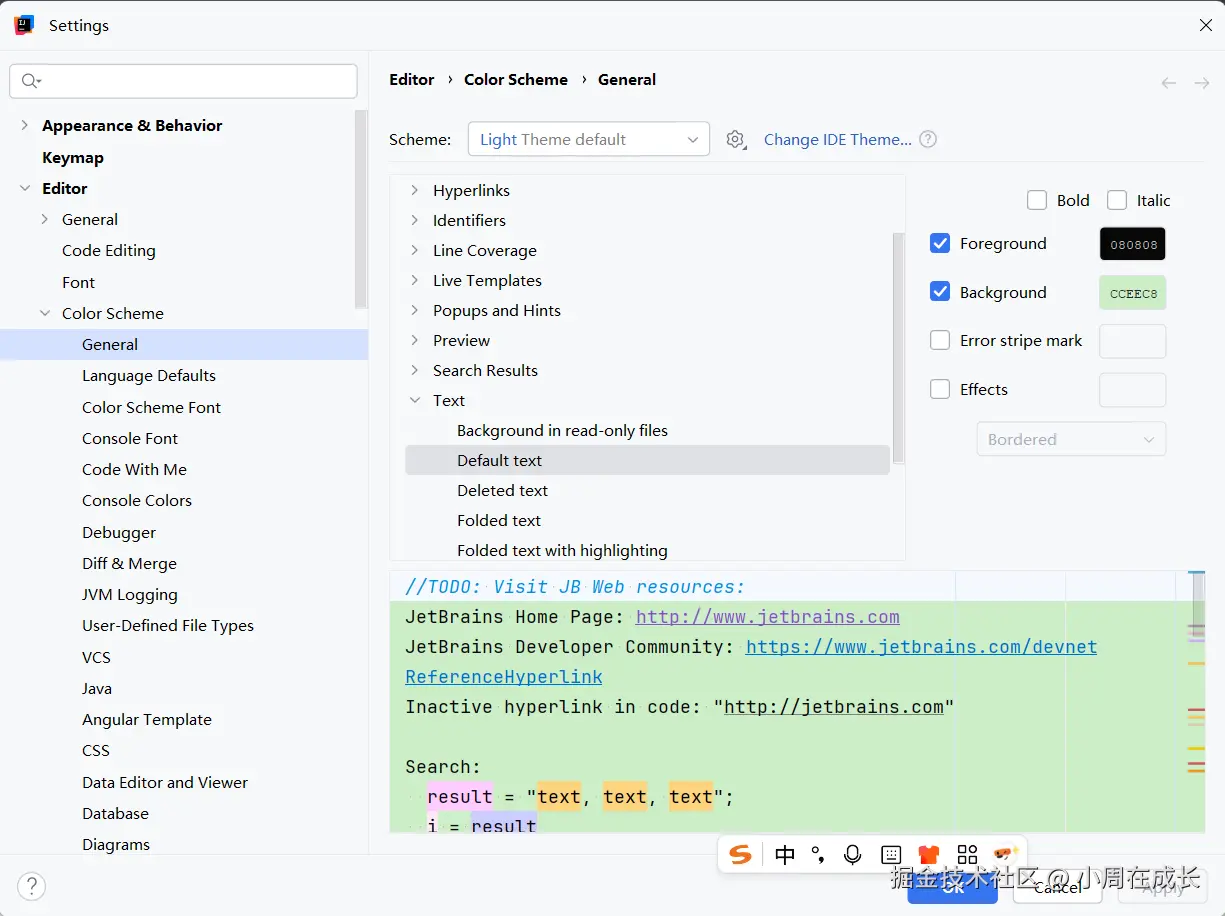The height and width of the screenshot is (916, 1225).
Task: Select Keymap in the settings tree
Action: 73,157
